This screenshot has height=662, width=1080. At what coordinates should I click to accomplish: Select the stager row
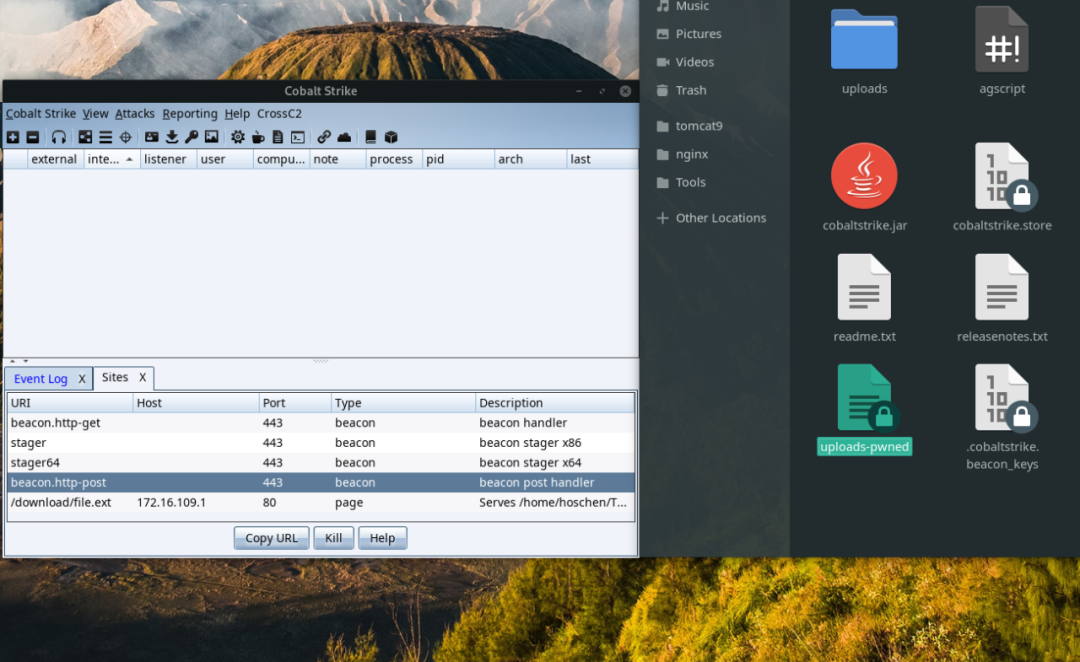321,443
